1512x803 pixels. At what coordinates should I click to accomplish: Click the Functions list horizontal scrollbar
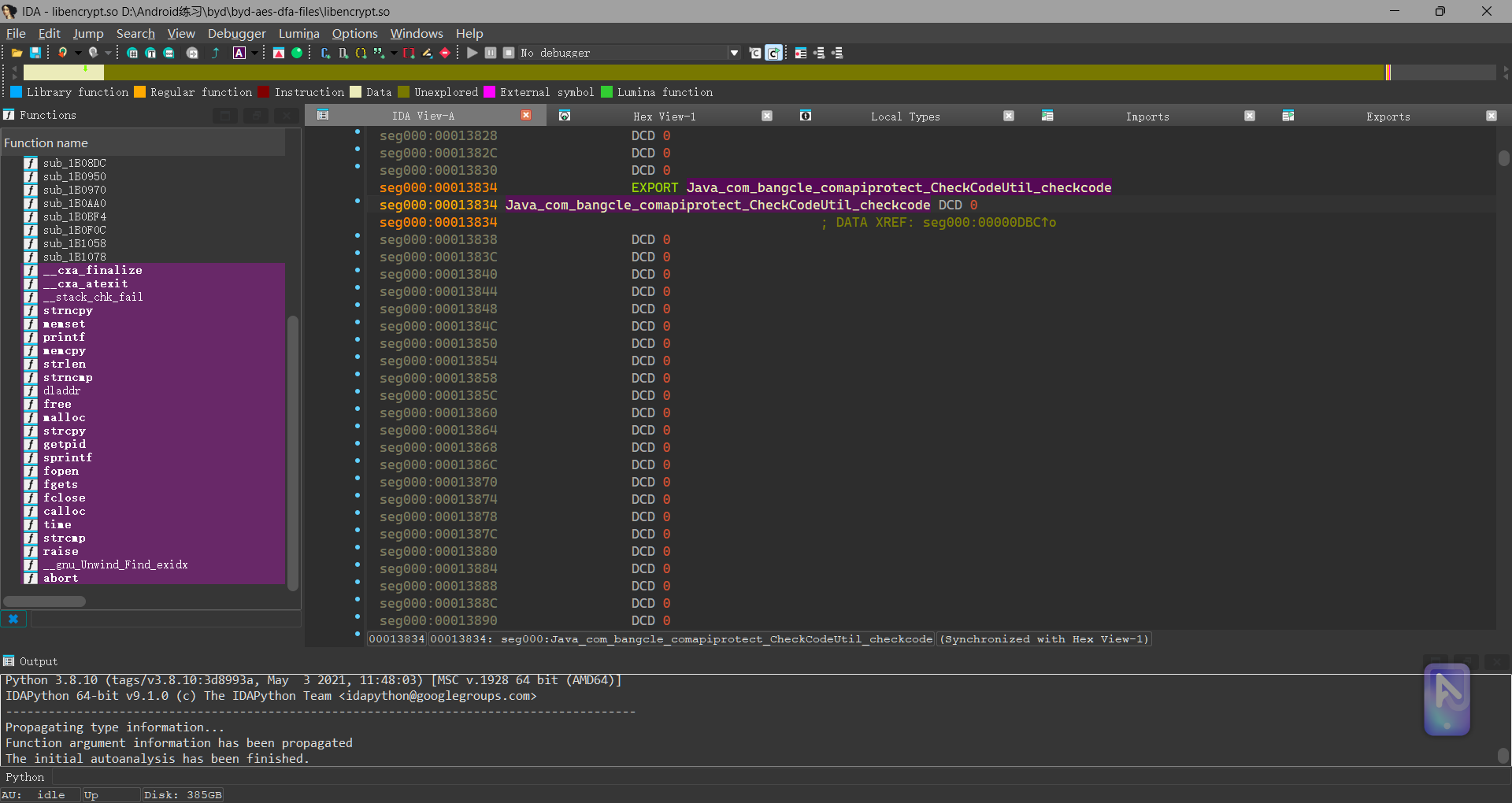tap(45, 601)
